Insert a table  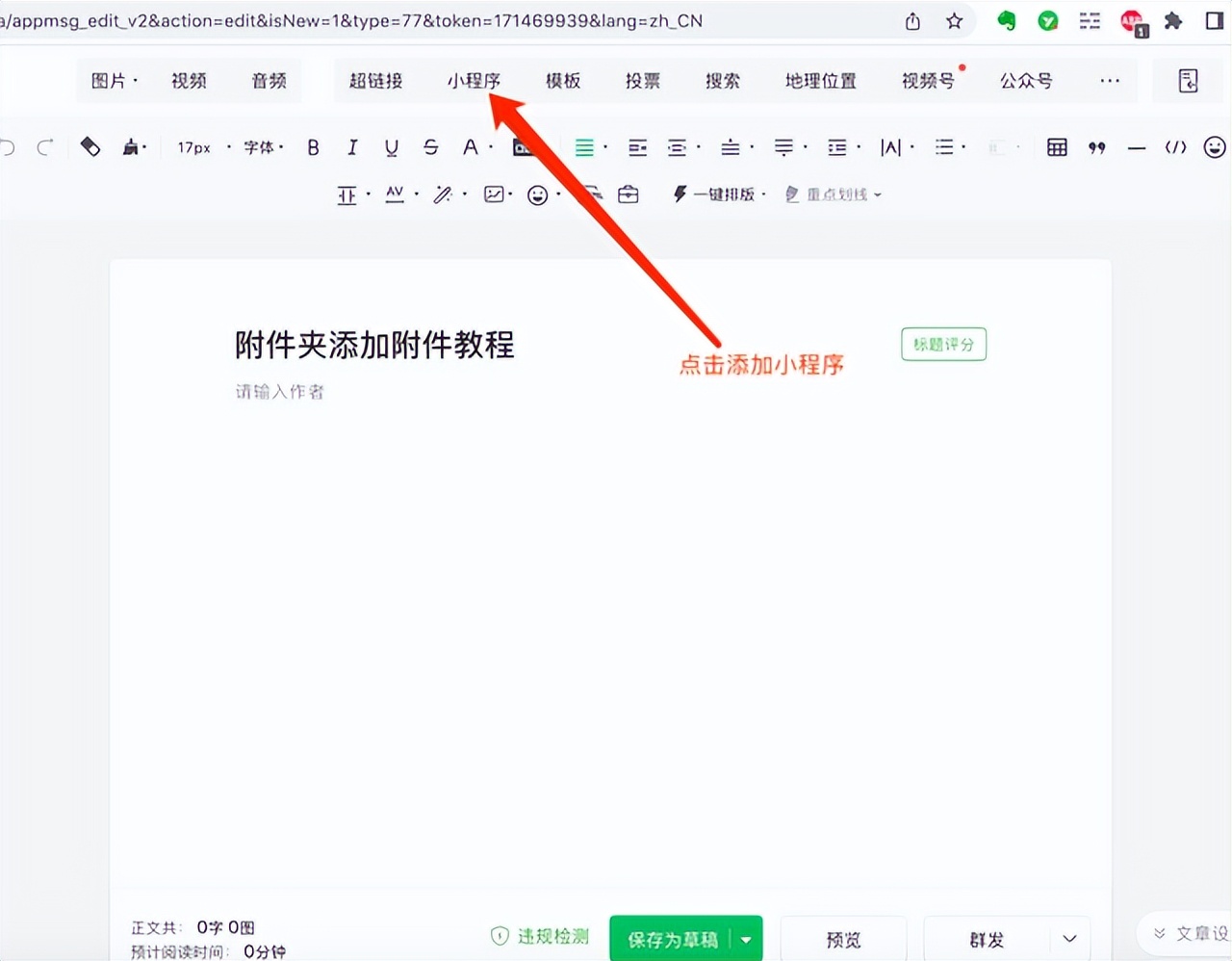coord(1056,146)
